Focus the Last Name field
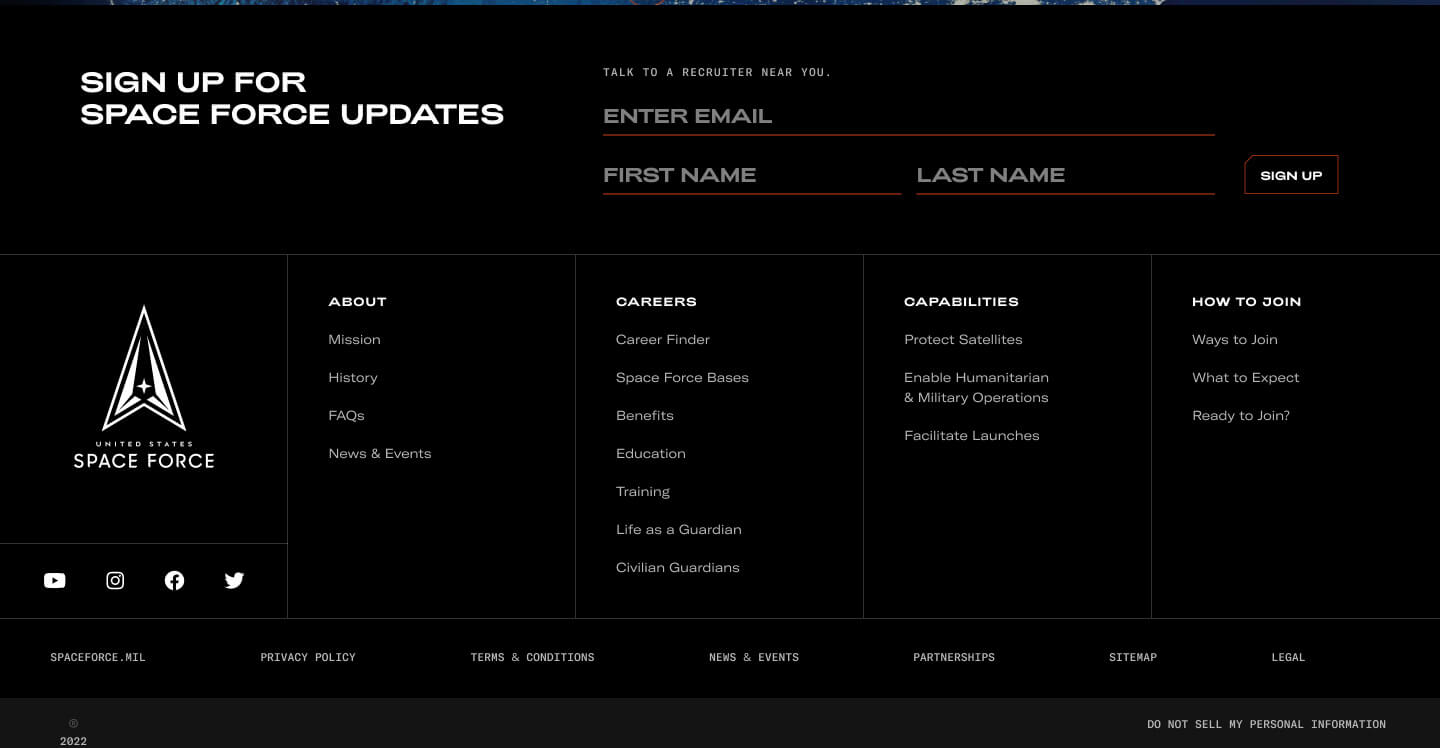Screen dimensions: 1440x748 1066,175
